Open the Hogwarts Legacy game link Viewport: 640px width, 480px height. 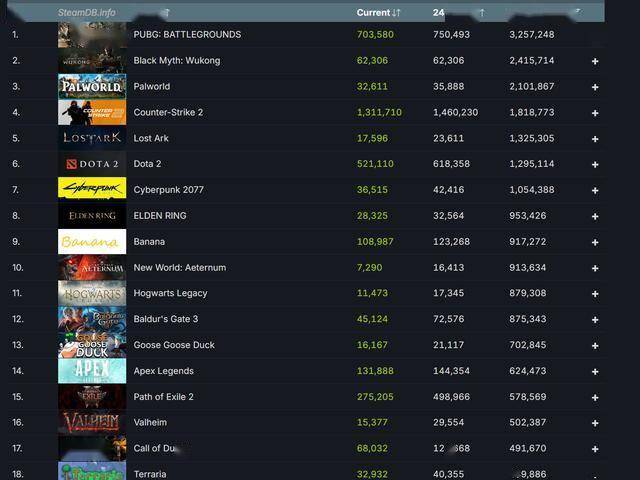[x=171, y=293]
